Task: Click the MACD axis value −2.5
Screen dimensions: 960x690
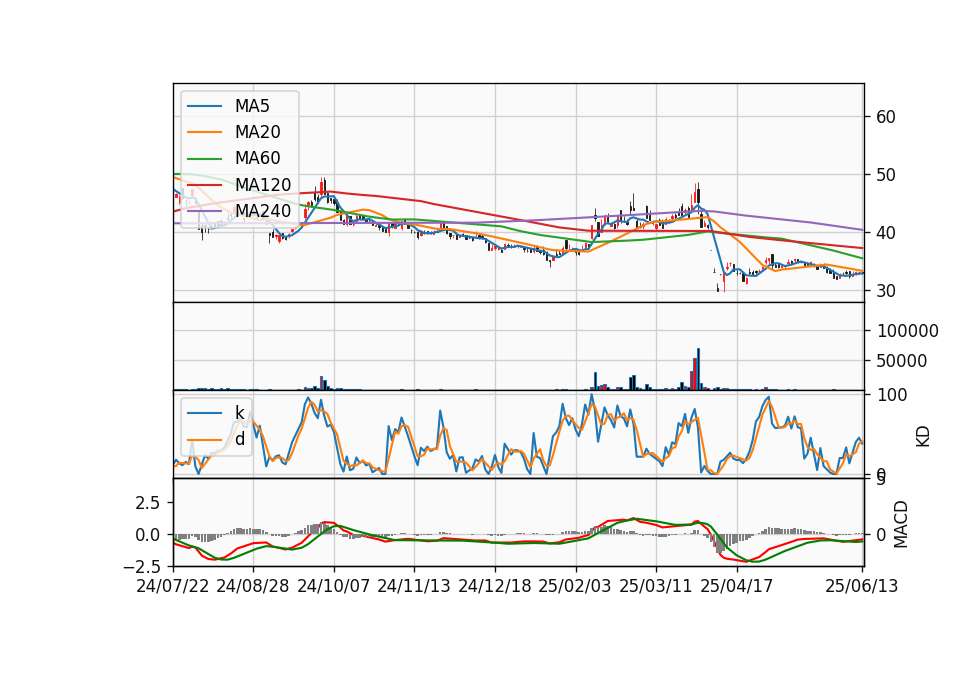Action: click(142, 567)
